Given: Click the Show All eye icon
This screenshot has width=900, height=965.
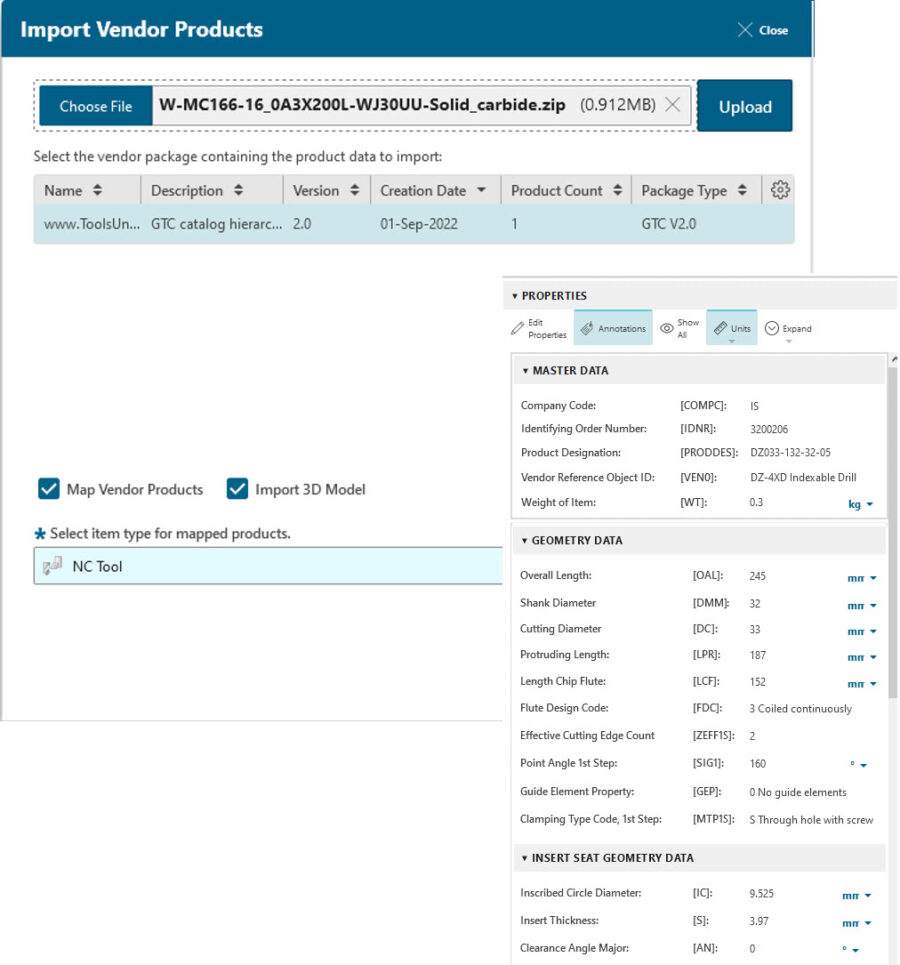Looking at the screenshot, I should click(x=666, y=328).
